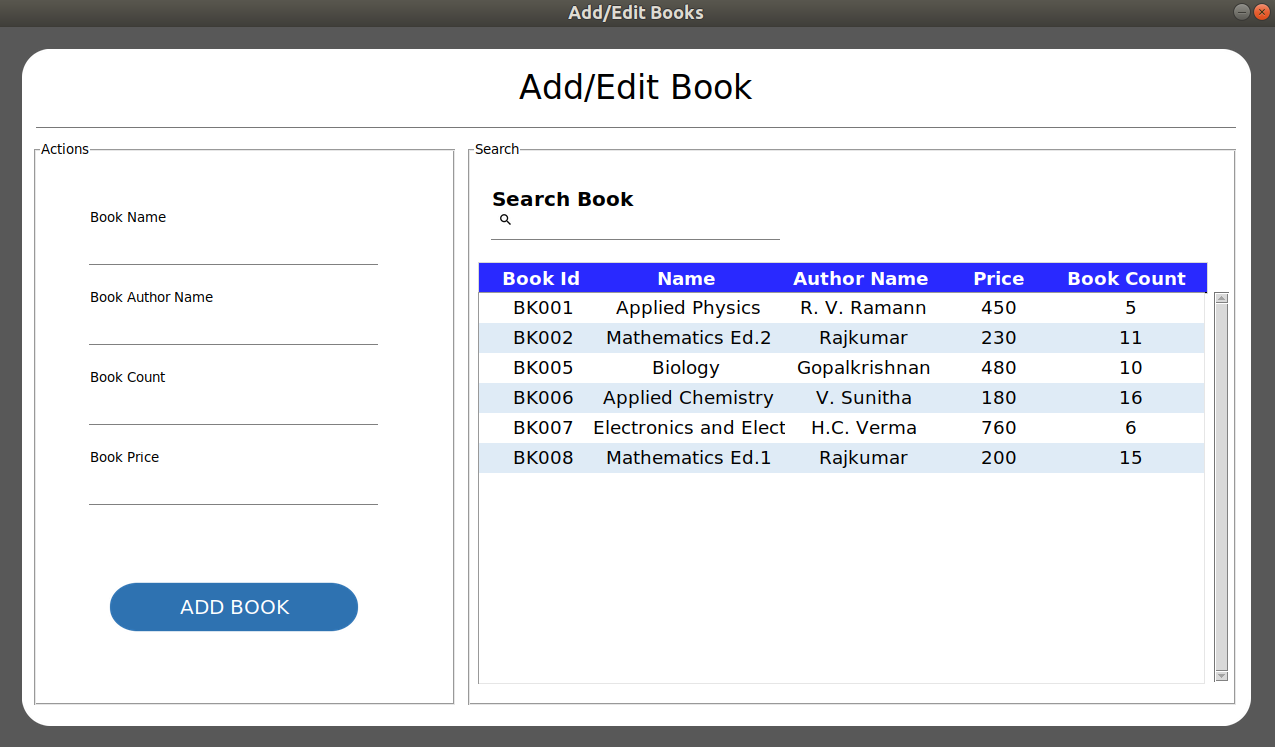Click the Search Book text field
The image size is (1275, 747).
[645, 224]
